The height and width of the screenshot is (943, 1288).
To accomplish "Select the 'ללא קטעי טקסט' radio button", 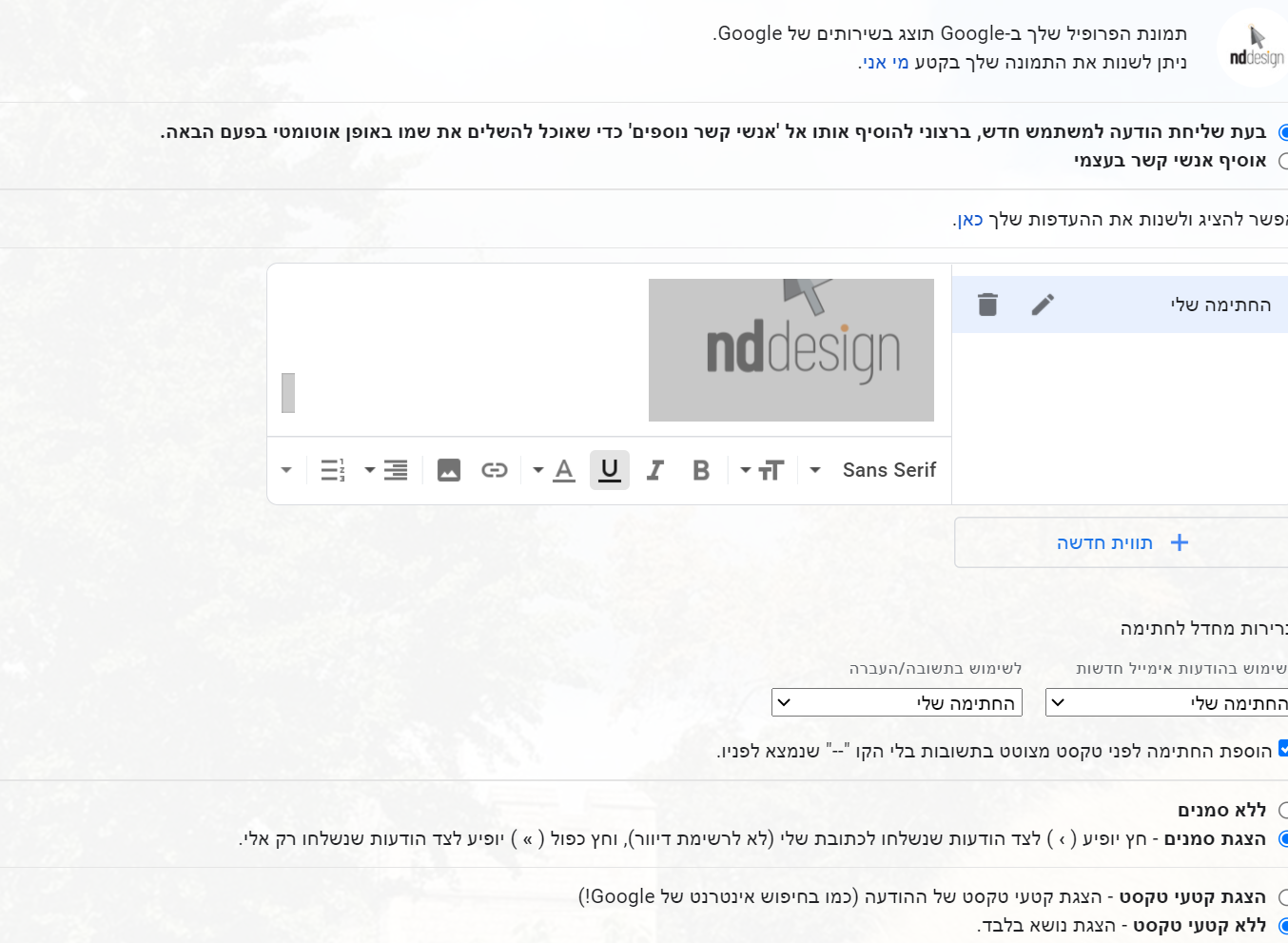I will point(1282,926).
